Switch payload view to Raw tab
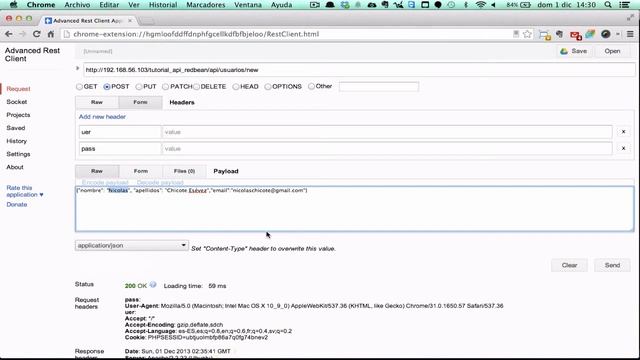The width and height of the screenshot is (640, 360). [x=97, y=171]
